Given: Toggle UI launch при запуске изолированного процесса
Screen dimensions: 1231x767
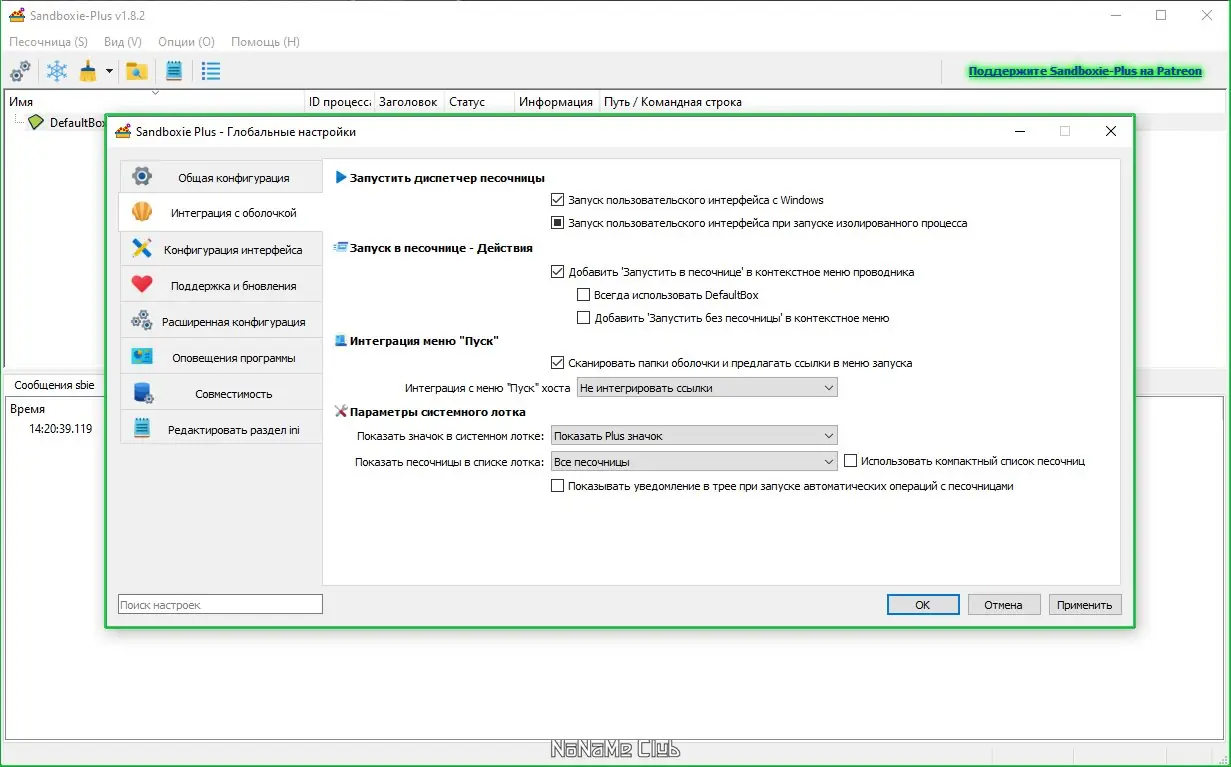Looking at the screenshot, I should [x=558, y=223].
